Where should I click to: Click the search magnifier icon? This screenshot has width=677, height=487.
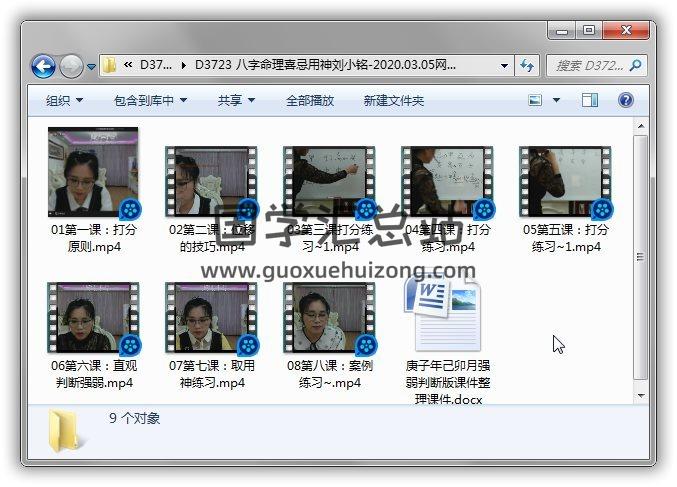pyautogui.click(x=635, y=67)
